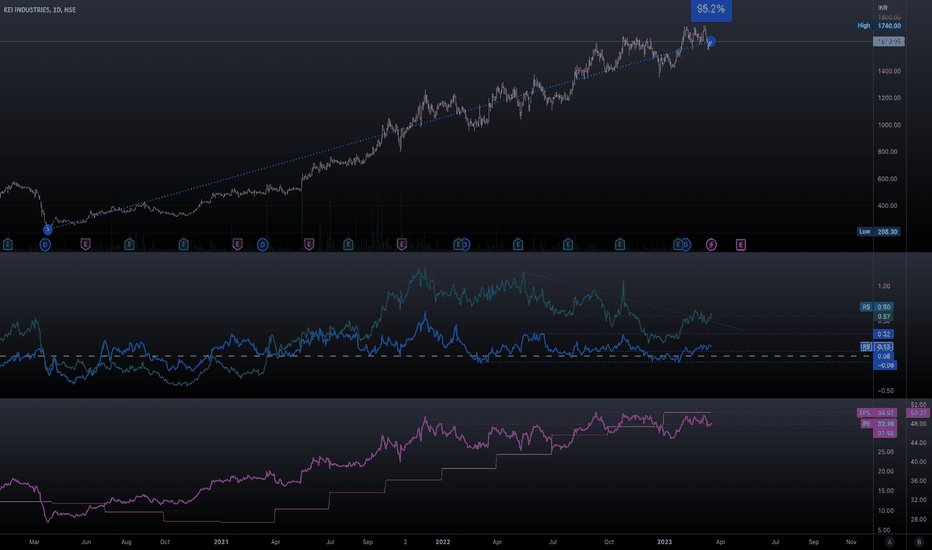Select the trendline start point at the 2020 low
932x550 pixels.
[48, 229]
